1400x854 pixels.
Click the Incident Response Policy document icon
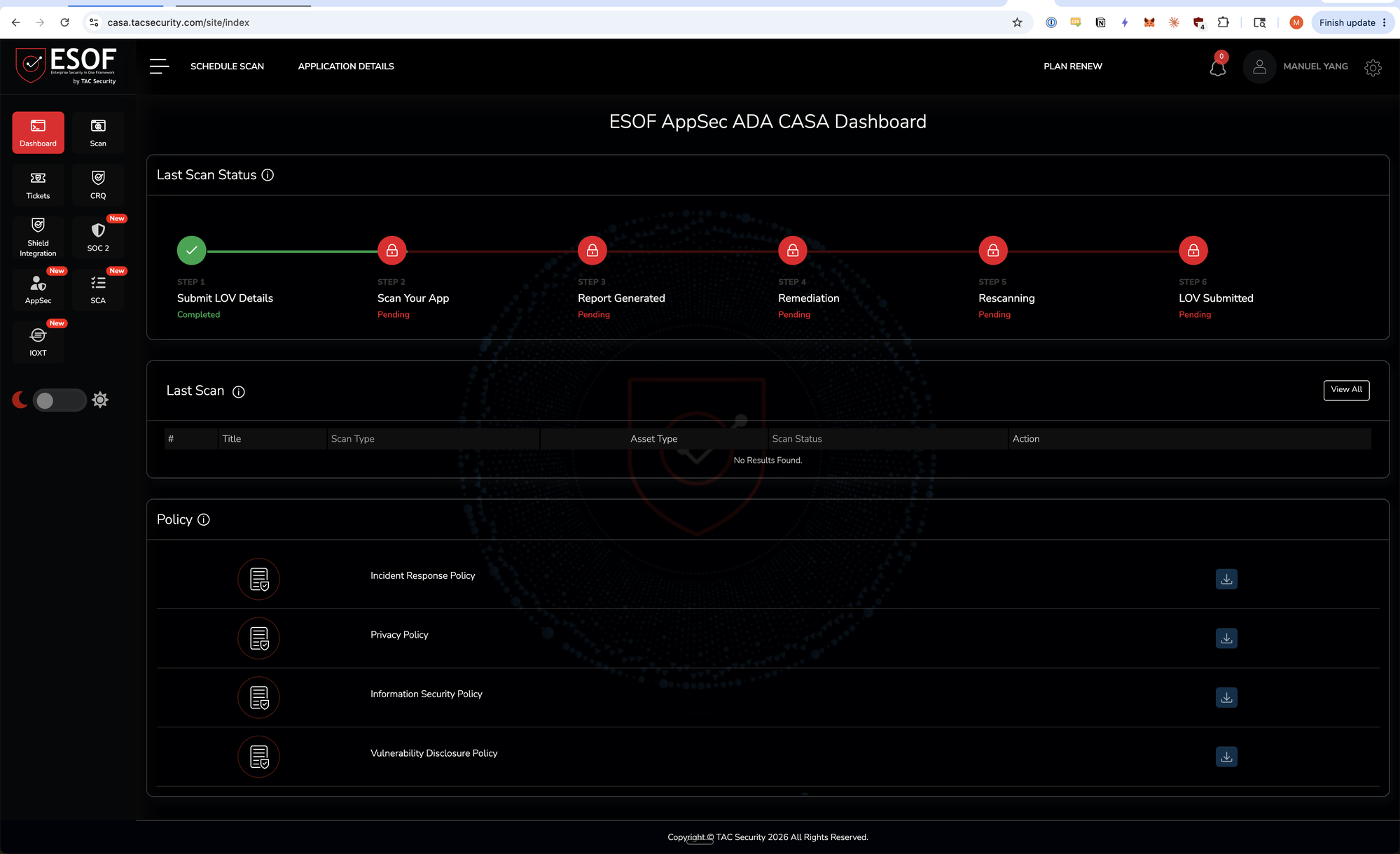(258, 579)
